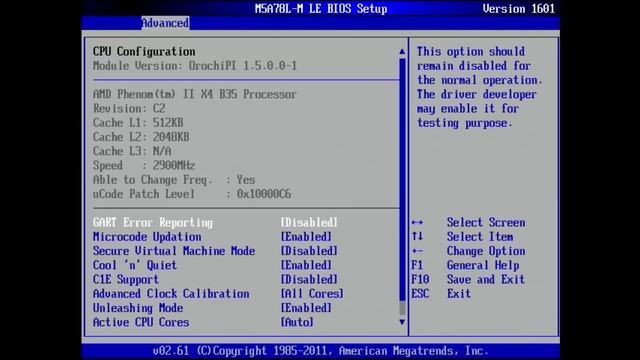The image size is (640, 360).
Task: Click F1 General Help hint
Action: [465, 265]
